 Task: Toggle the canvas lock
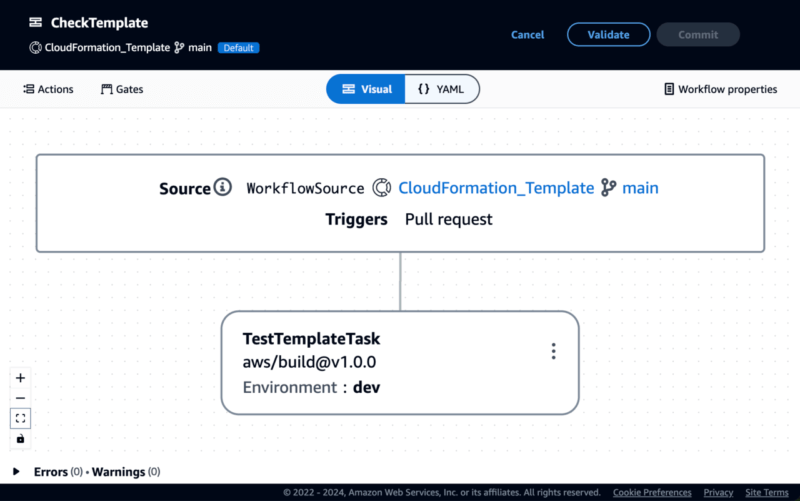coord(20,439)
